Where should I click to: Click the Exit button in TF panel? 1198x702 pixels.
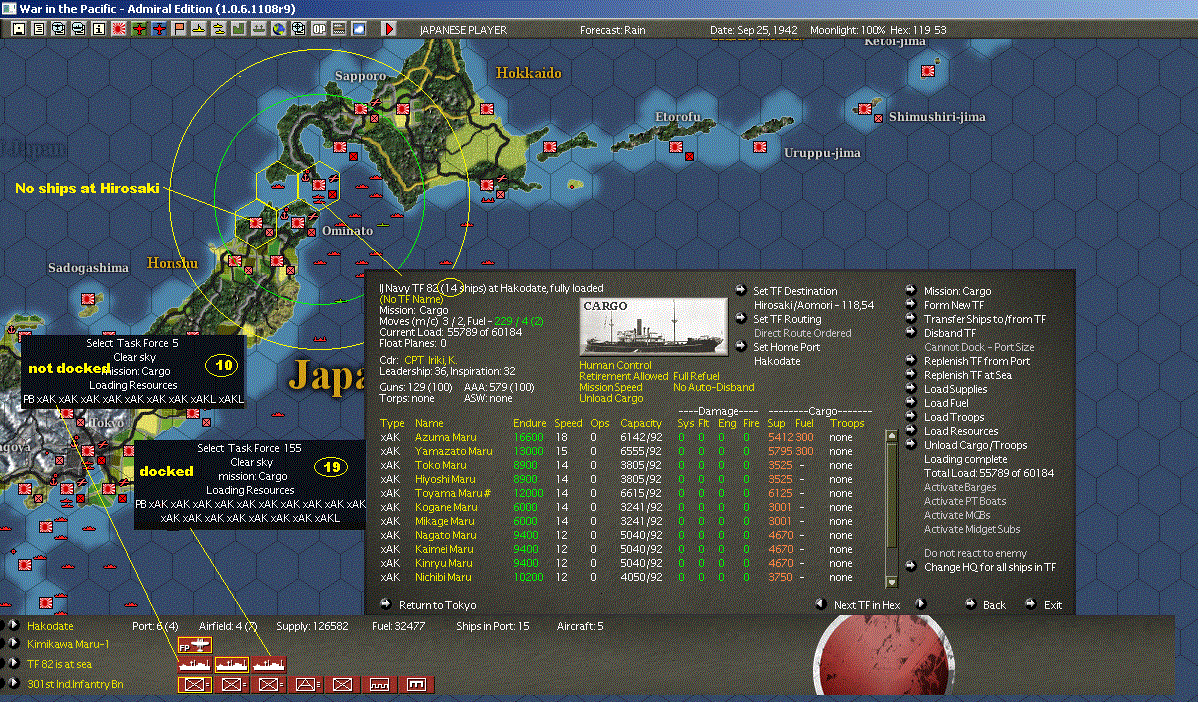pyautogui.click(x=1052, y=605)
